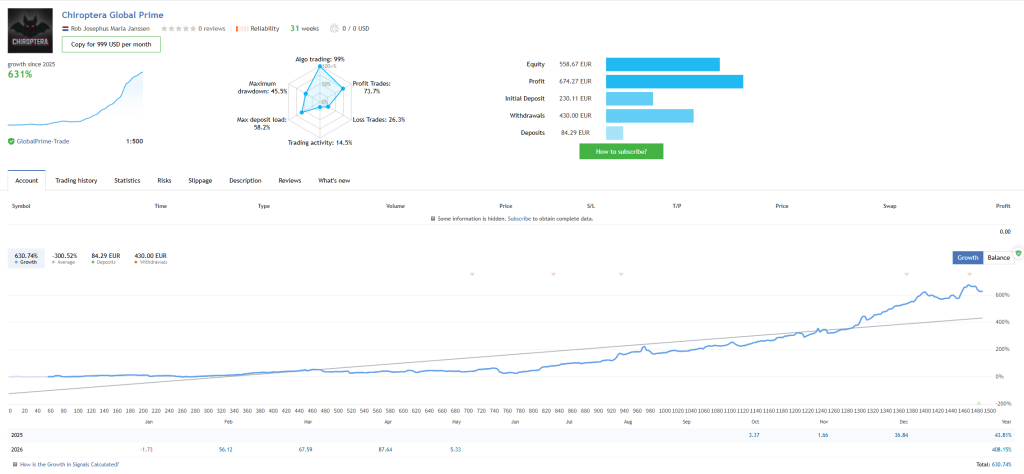Toggle the Growth series in chart legend
This screenshot has height=474, width=1024.
[x=25, y=259]
